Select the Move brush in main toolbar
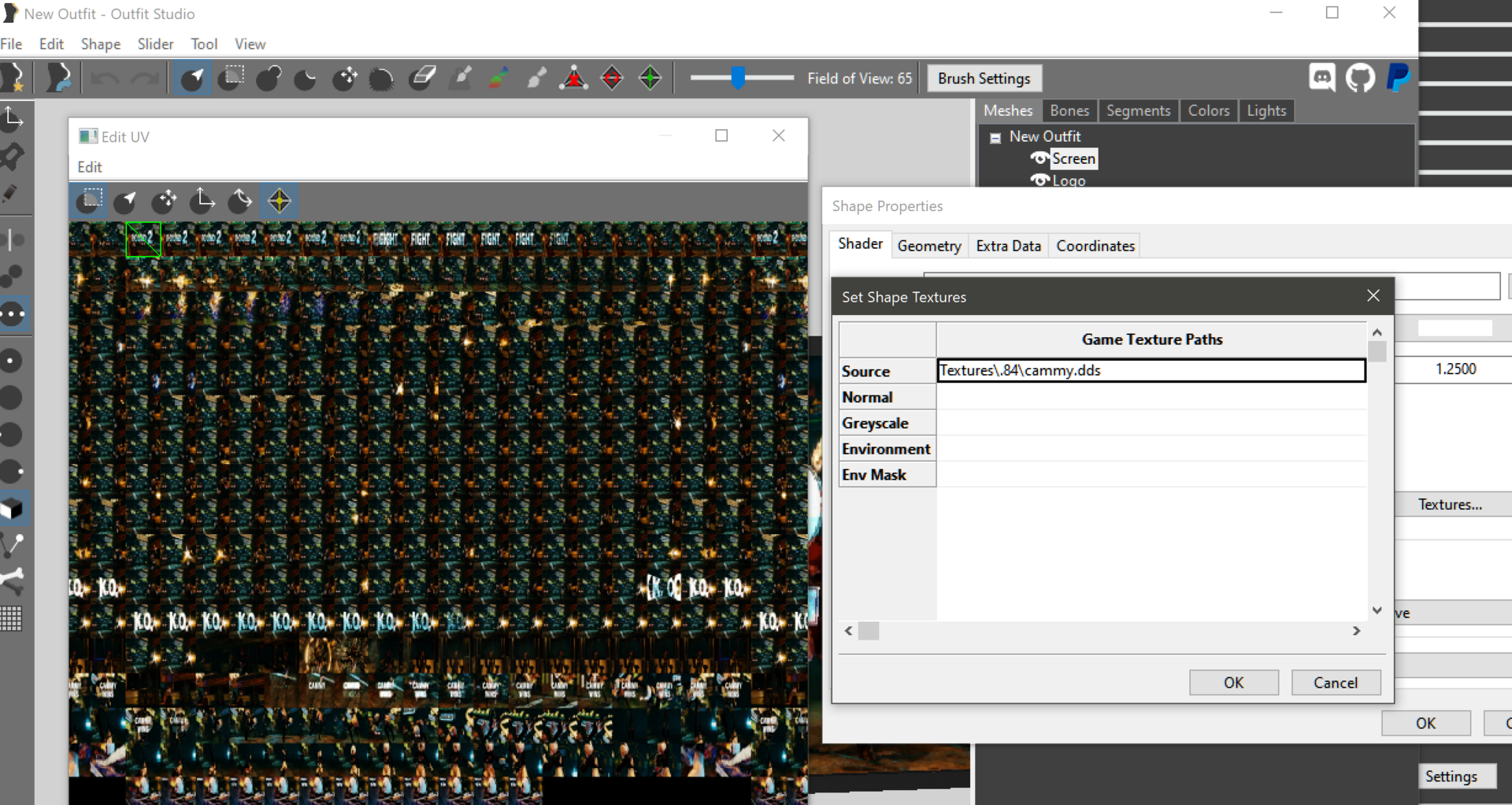 pos(344,78)
